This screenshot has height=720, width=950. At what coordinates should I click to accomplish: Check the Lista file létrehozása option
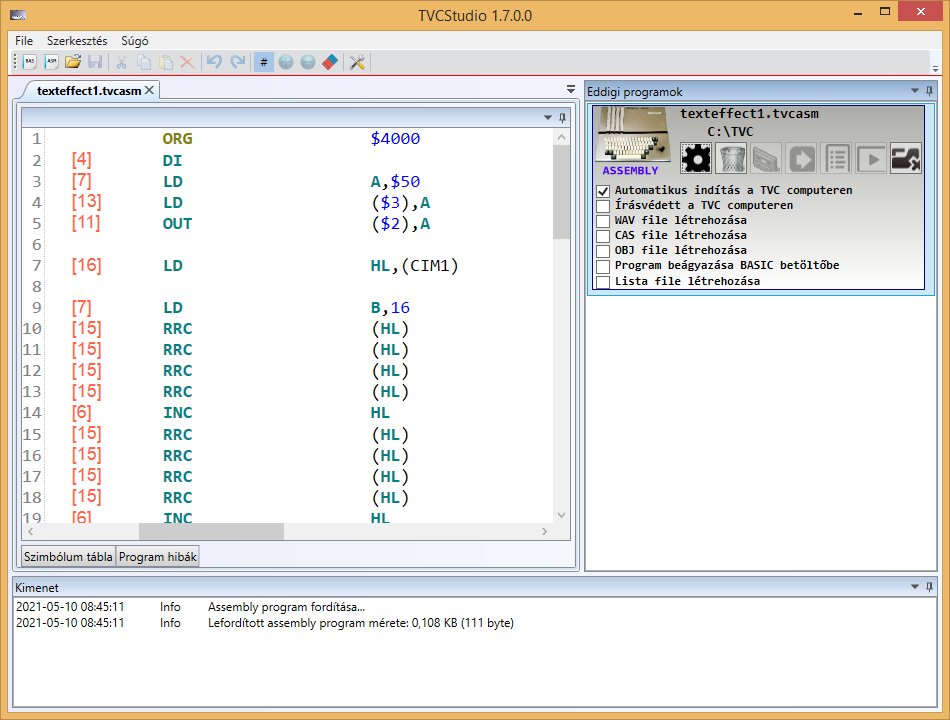(603, 281)
